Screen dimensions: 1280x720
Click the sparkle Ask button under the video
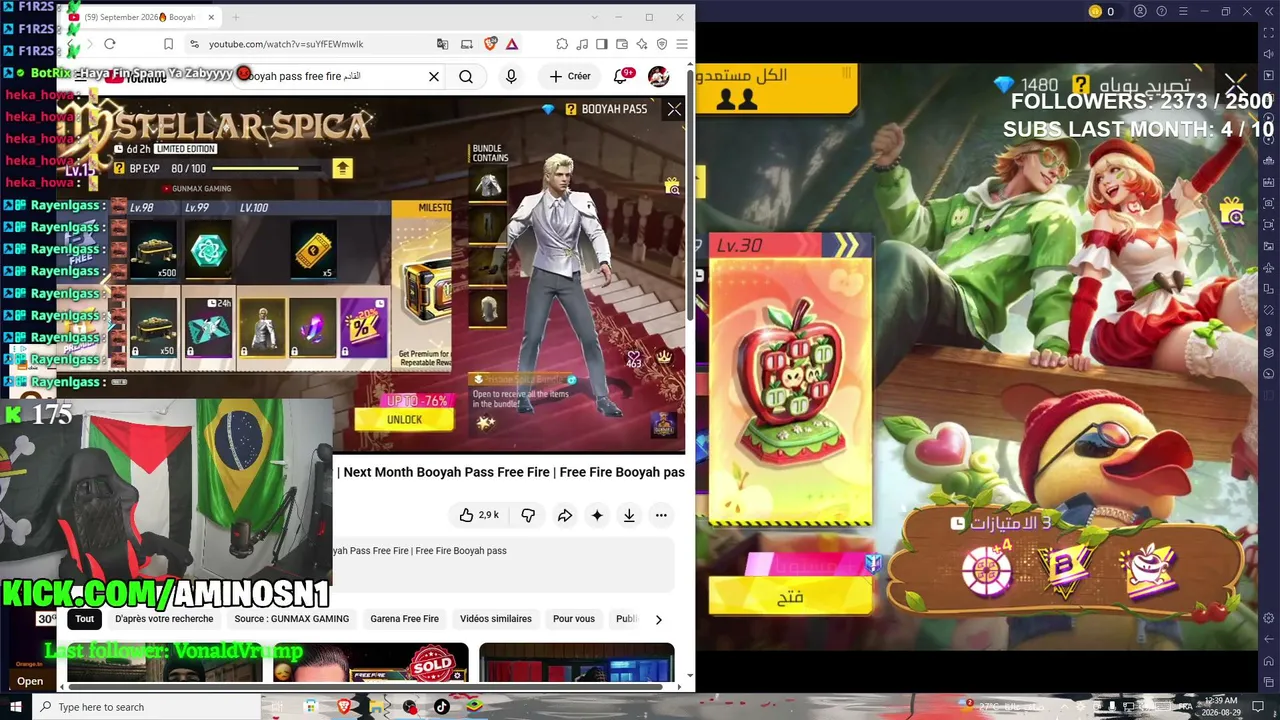[597, 515]
